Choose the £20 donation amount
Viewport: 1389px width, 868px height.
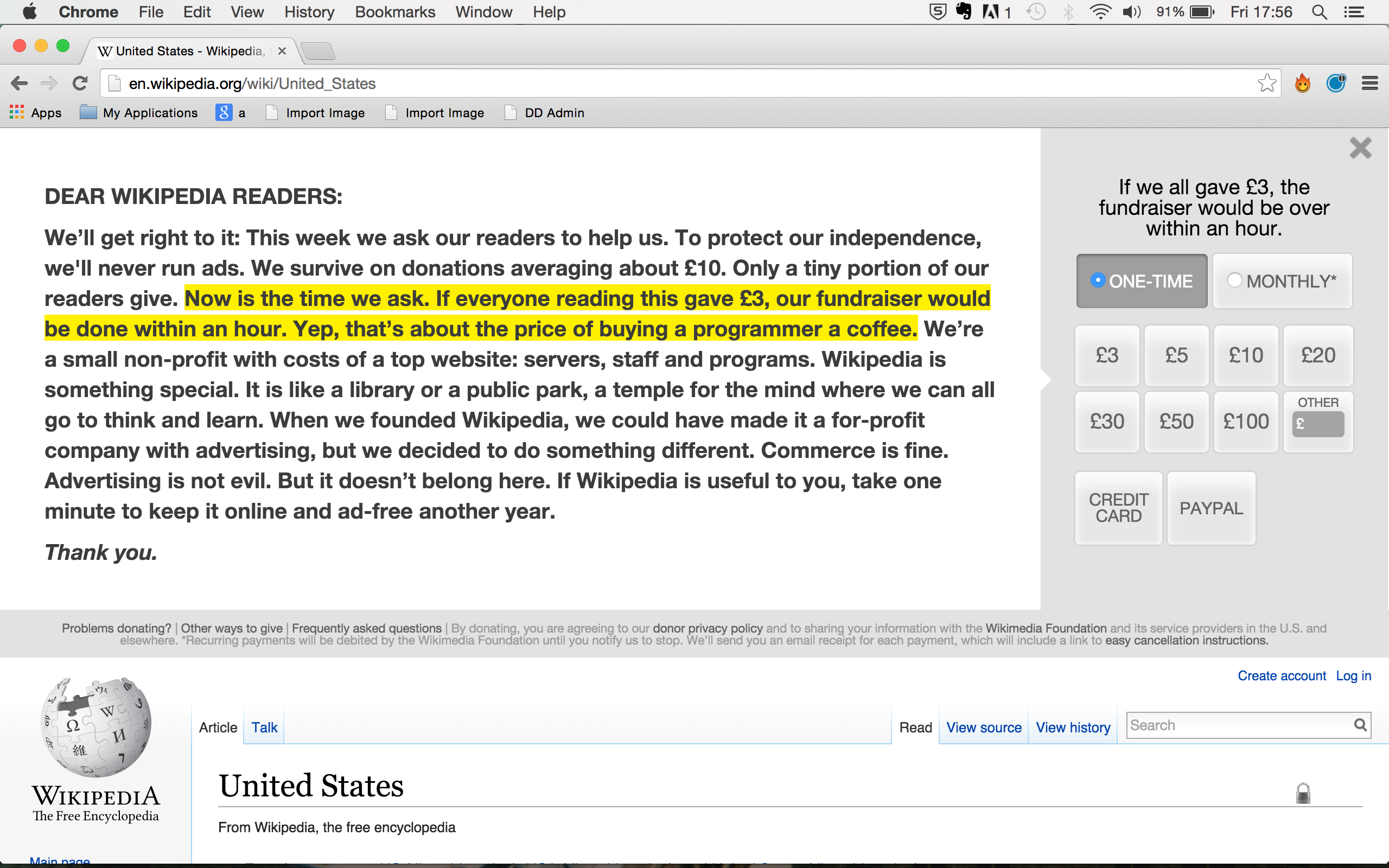point(1318,355)
